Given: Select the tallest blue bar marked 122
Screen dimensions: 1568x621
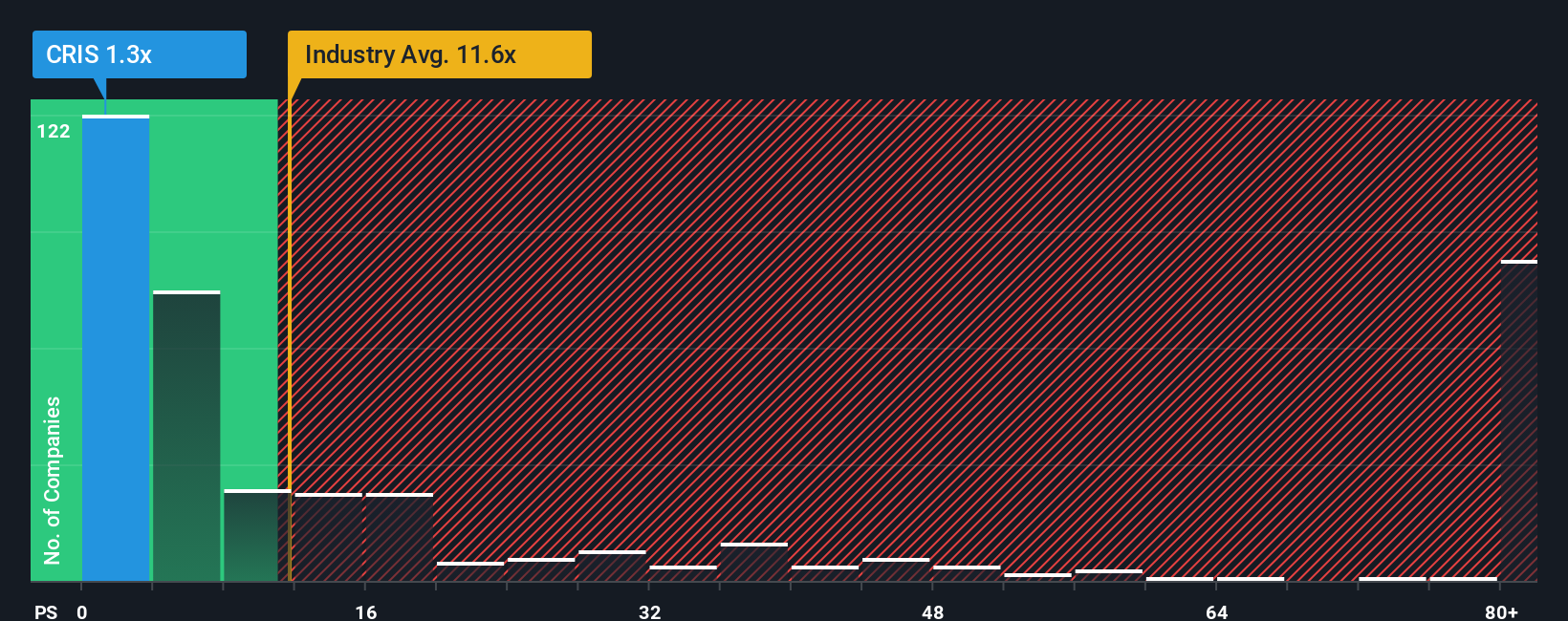Looking at the screenshot, I should coord(116,349).
